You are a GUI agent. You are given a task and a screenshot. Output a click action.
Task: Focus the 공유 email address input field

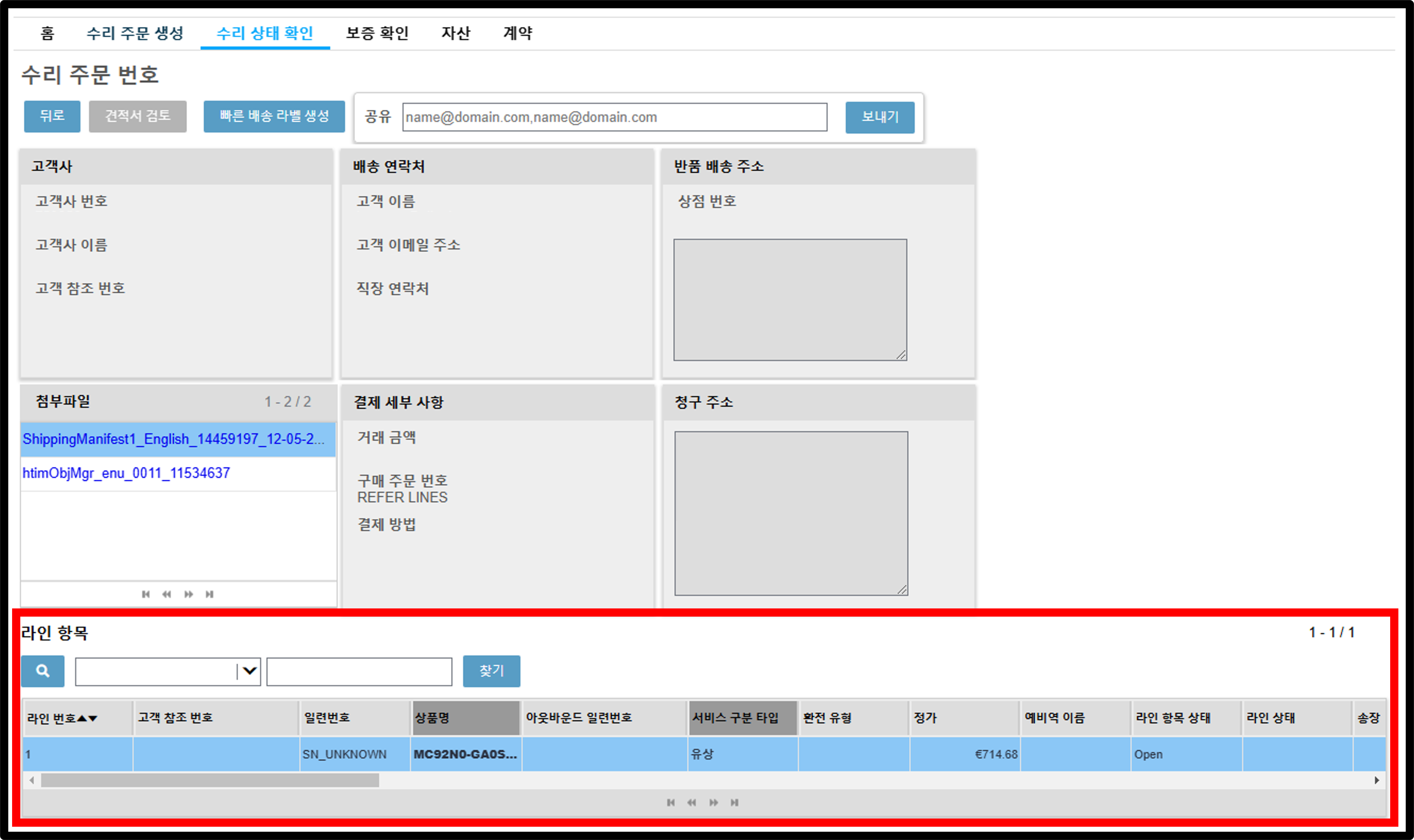(x=615, y=117)
